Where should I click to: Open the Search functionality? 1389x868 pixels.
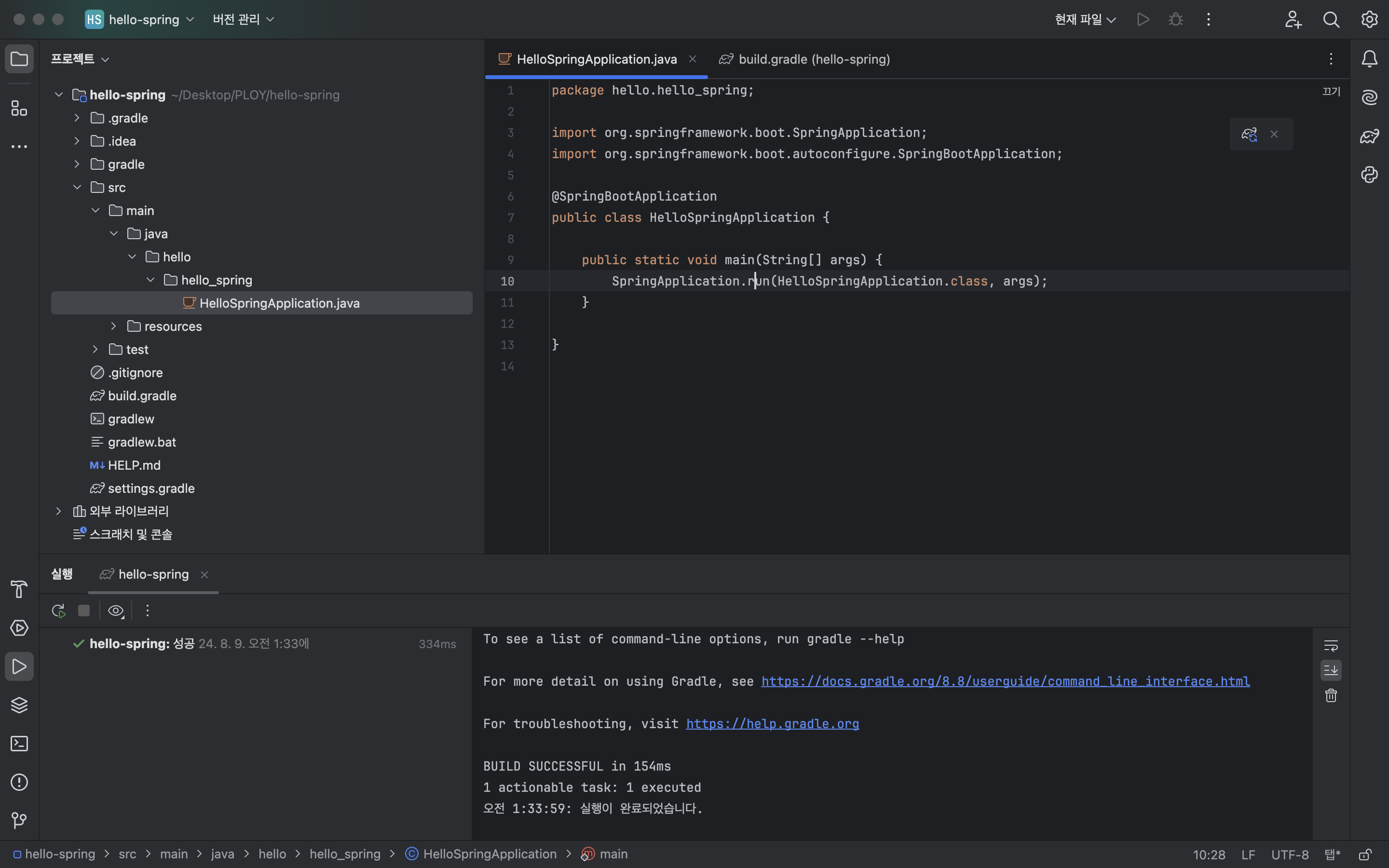(1330, 20)
